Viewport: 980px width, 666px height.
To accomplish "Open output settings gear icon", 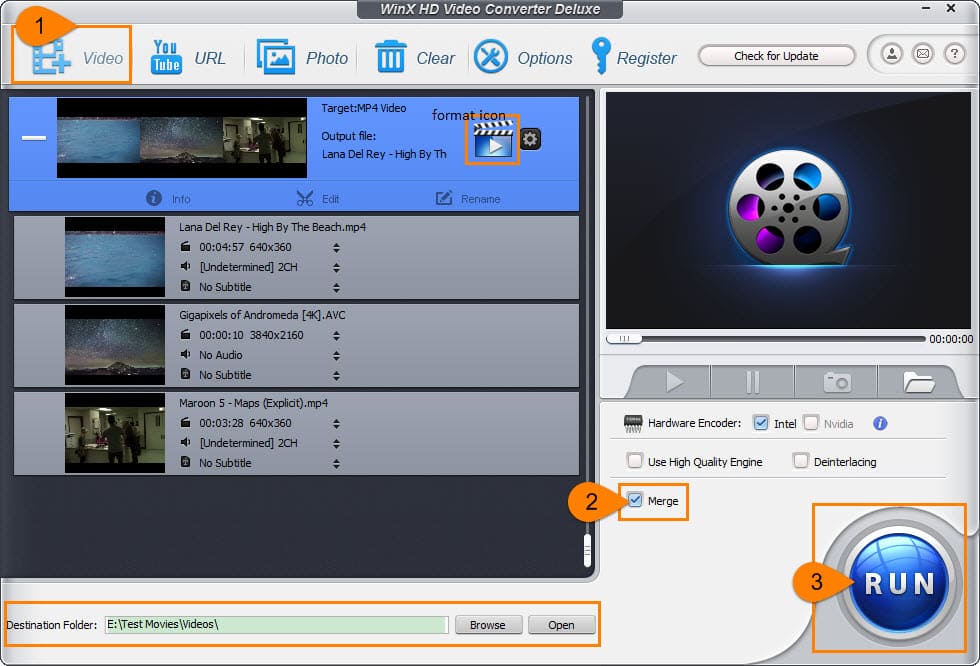I will 530,139.
